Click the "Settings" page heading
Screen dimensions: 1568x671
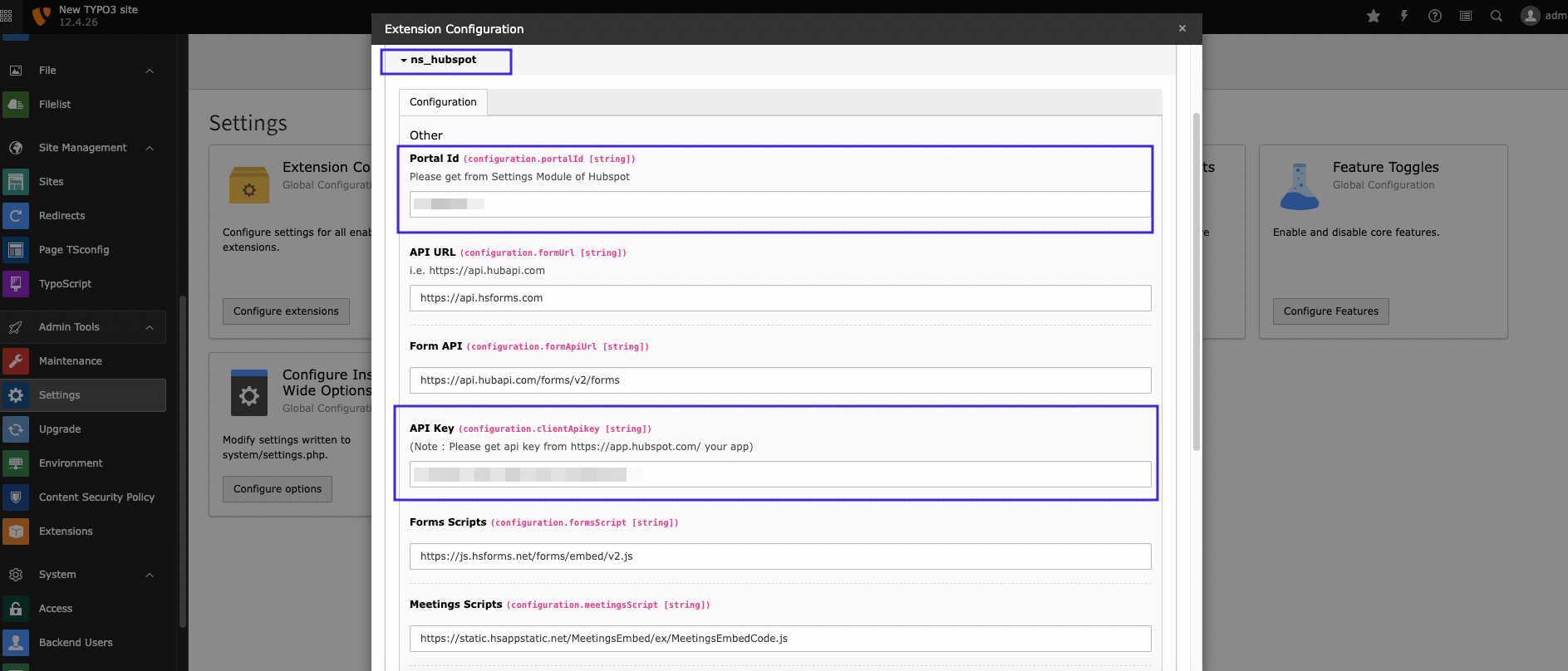[x=248, y=124]
